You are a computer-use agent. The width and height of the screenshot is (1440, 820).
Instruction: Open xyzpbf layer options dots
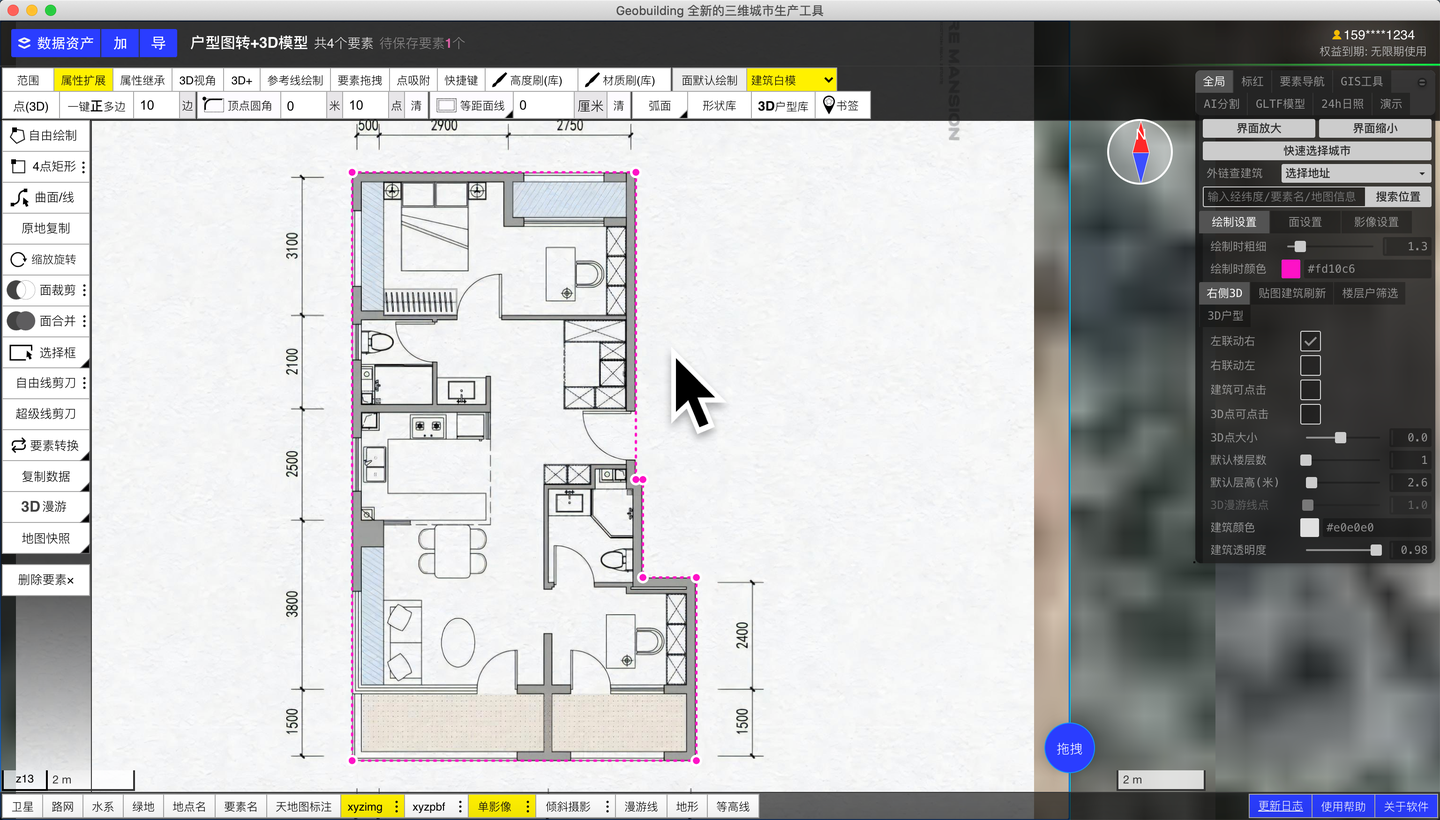pos(460,806)
